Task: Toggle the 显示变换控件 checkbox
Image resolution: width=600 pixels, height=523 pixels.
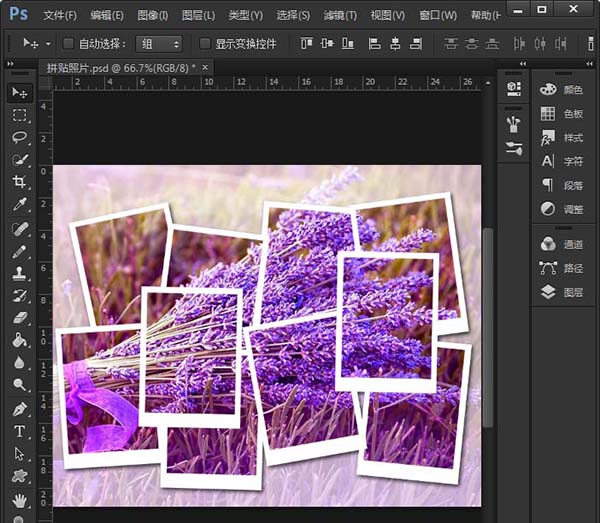Action: [205, 44]
